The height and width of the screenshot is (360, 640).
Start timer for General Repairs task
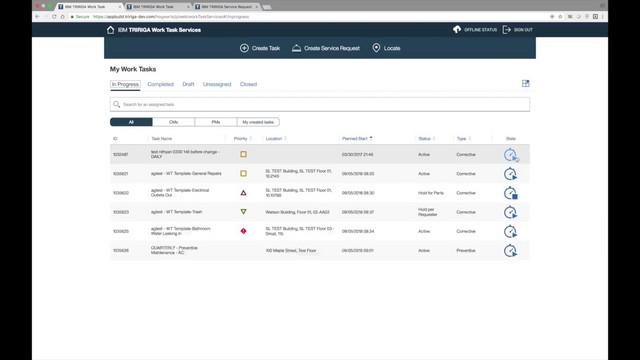tap(510, 174)
